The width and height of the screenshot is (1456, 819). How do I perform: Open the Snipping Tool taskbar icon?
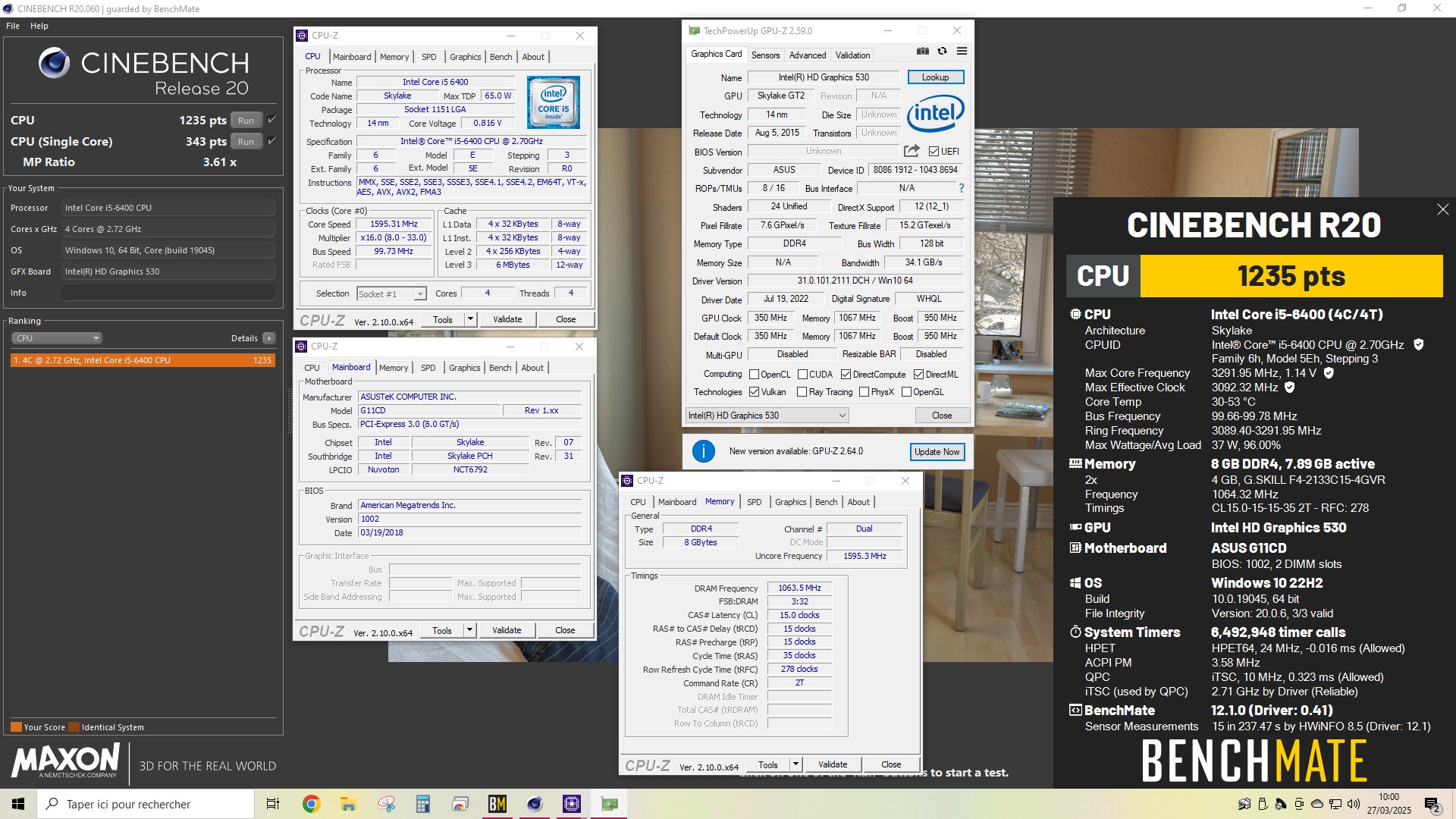click(x=386, y=804)
